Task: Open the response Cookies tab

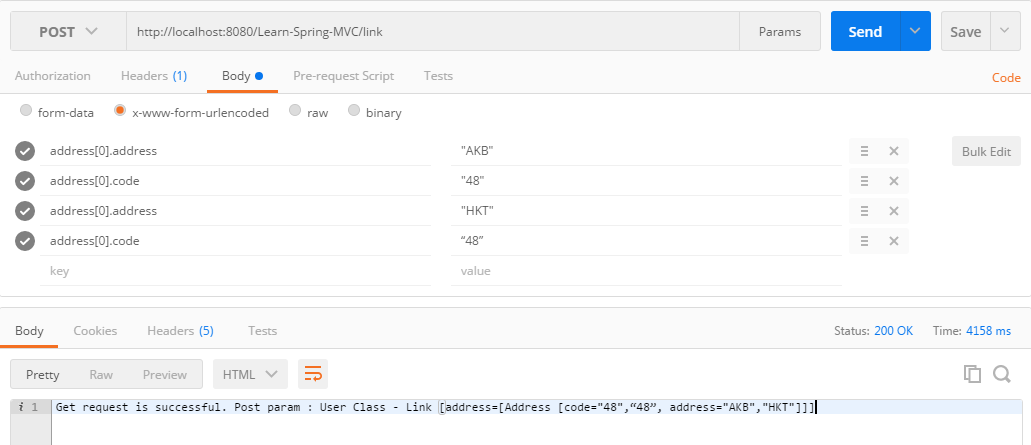Action: [95, 330]
